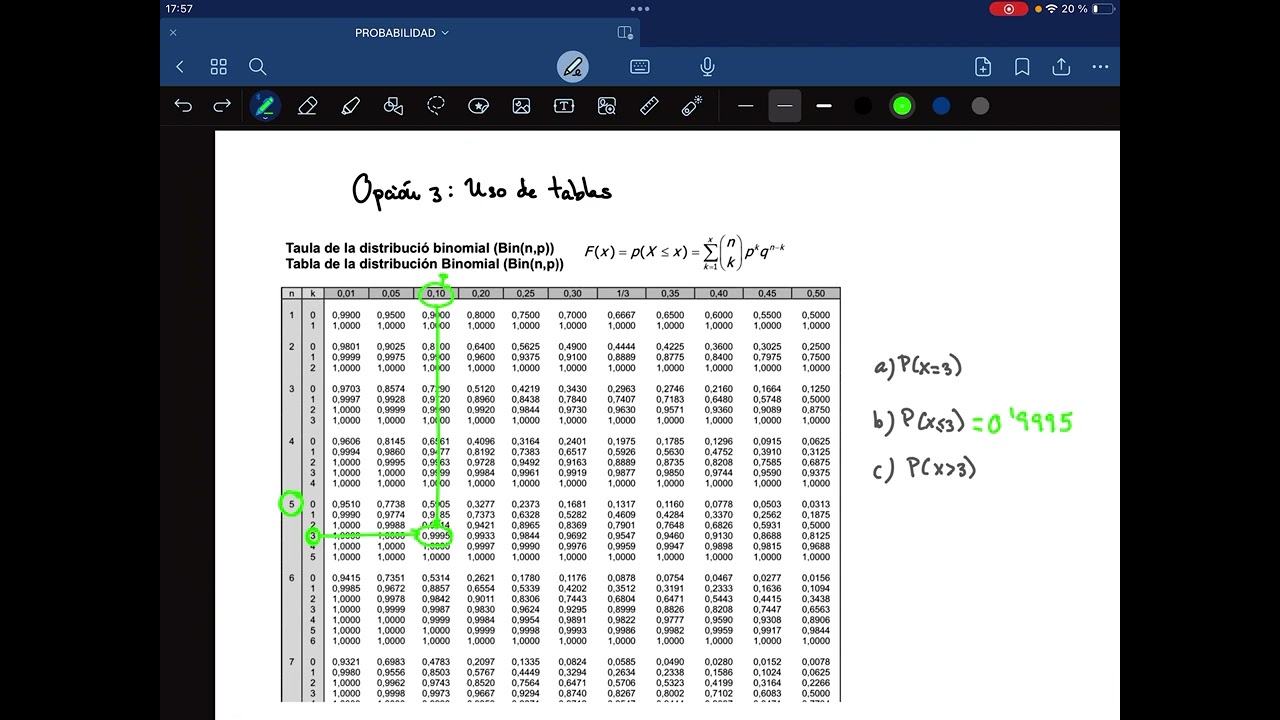1280x720 pixels.
Task: Tap the 1/3 column header in table
Action: coord(621,294)
